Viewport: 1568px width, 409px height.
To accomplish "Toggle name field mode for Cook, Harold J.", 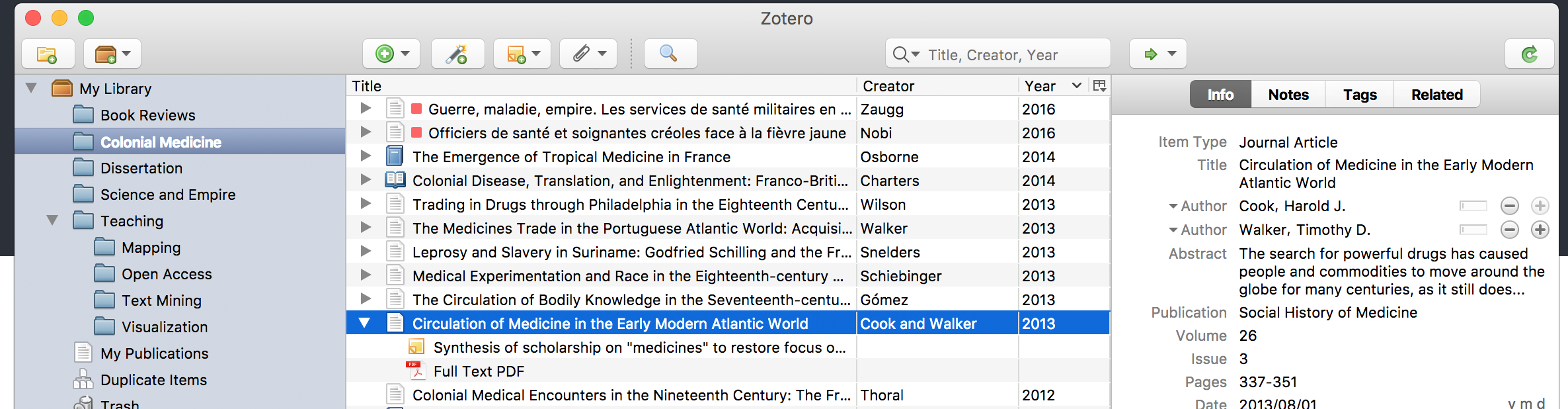I will click(1473, 206).
